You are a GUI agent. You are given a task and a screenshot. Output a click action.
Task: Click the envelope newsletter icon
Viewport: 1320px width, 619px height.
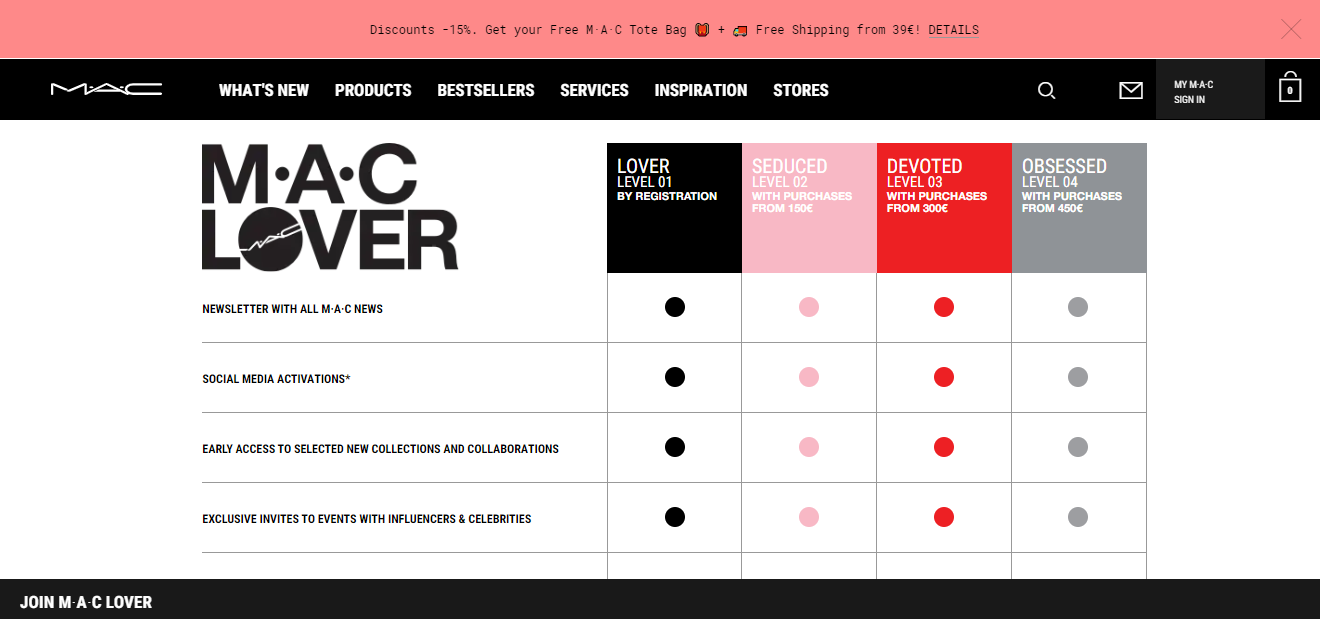[1130, 90]
